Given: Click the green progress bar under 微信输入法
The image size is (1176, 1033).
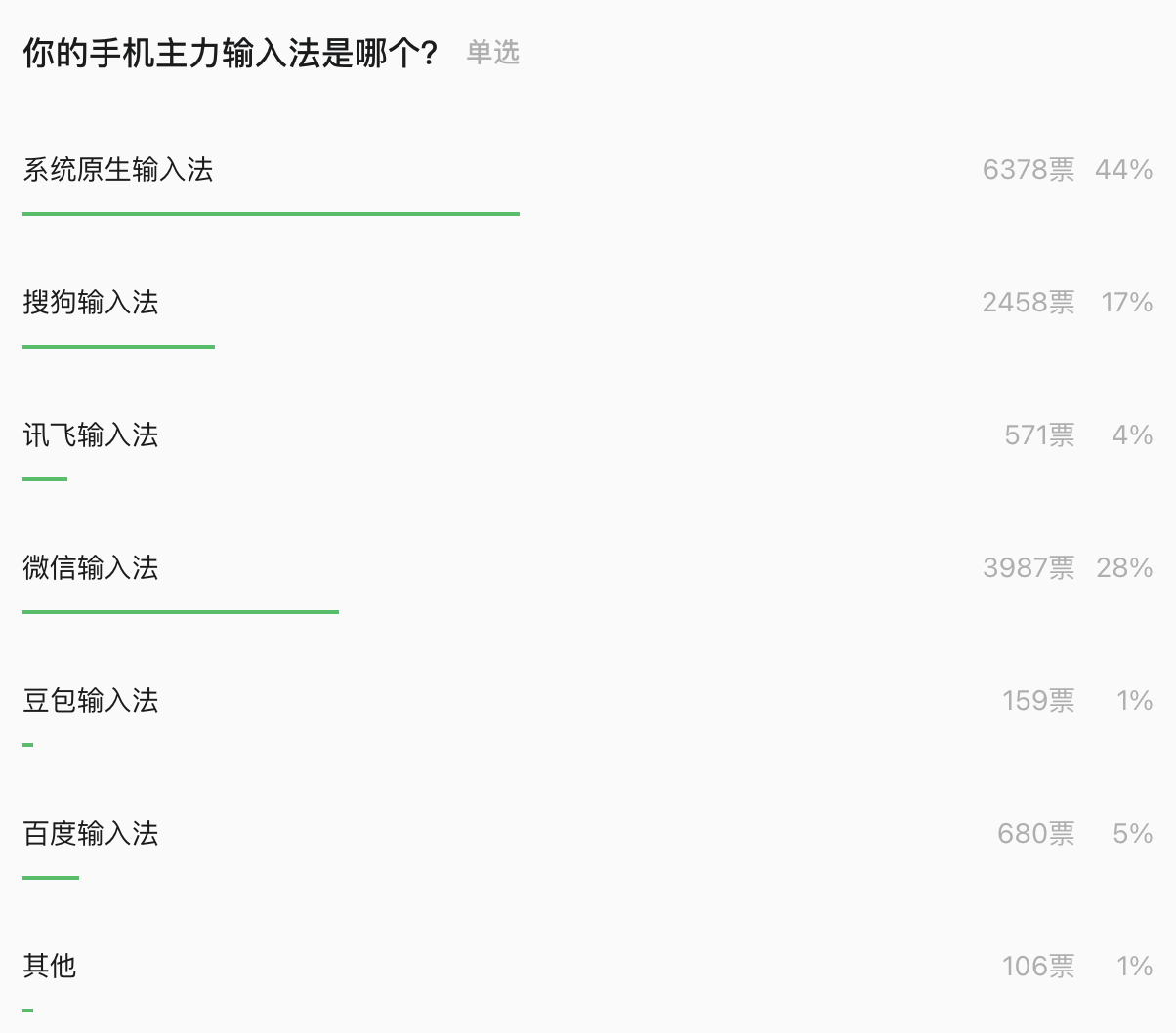Looking at the screenshot, I should [x=181, y=612].
